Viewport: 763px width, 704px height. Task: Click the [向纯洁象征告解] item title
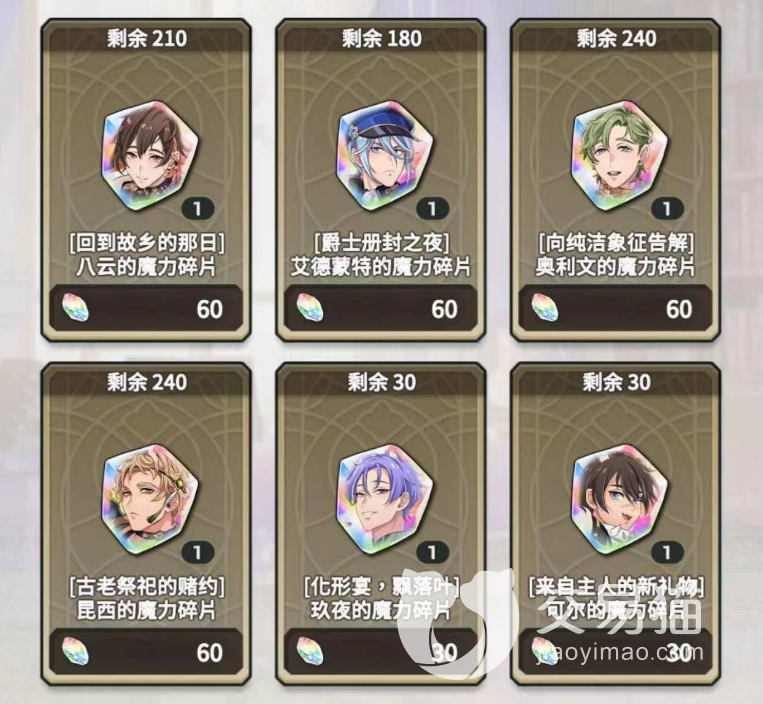[x=616, y=242]
